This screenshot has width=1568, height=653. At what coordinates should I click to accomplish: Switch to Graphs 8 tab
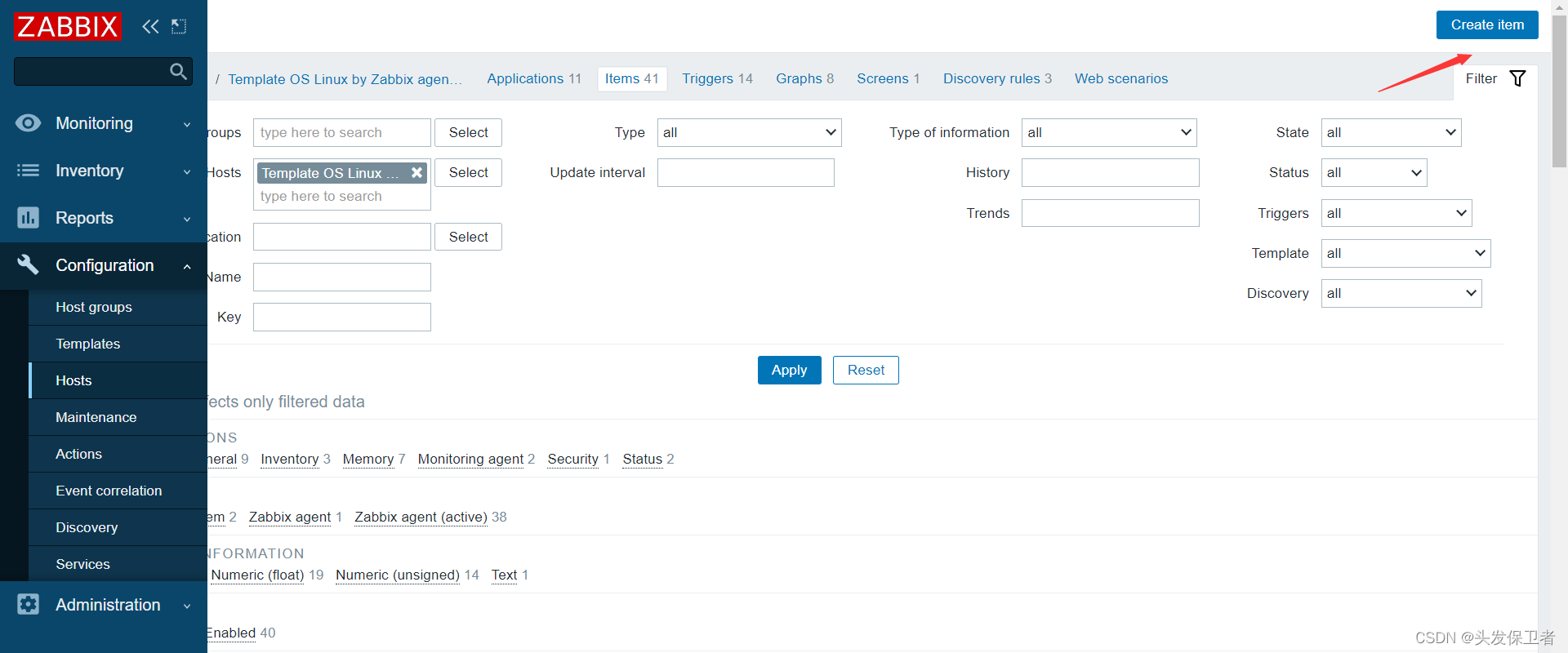(x=804, y=78)
